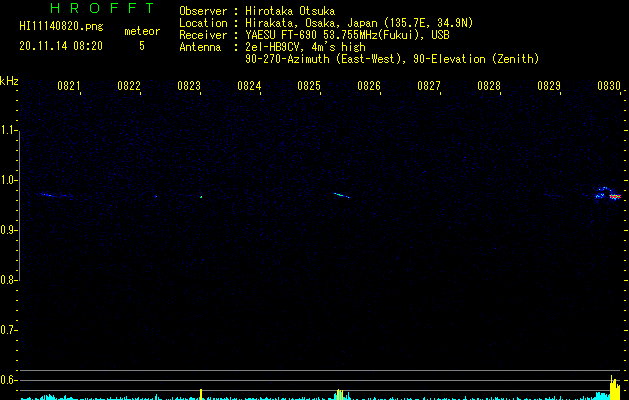Select the 0830 time marker
Viewport: 629px width, 400px height.
[609, 86]
